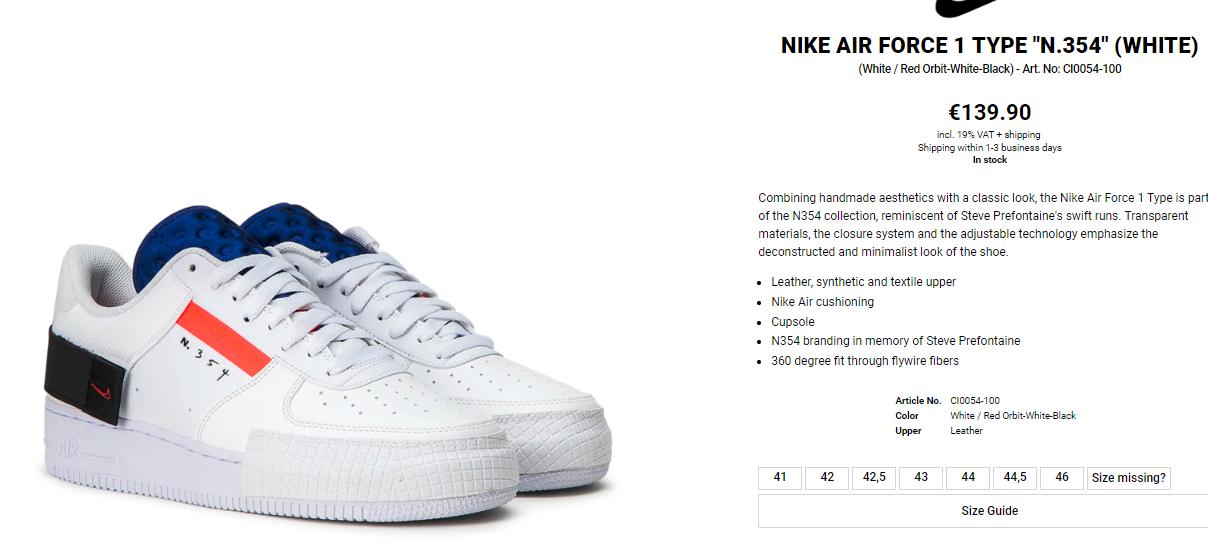The height and width of the screenshot is (545, 1208).
Task: Choose size 44,5
Action: [1015, 478]
